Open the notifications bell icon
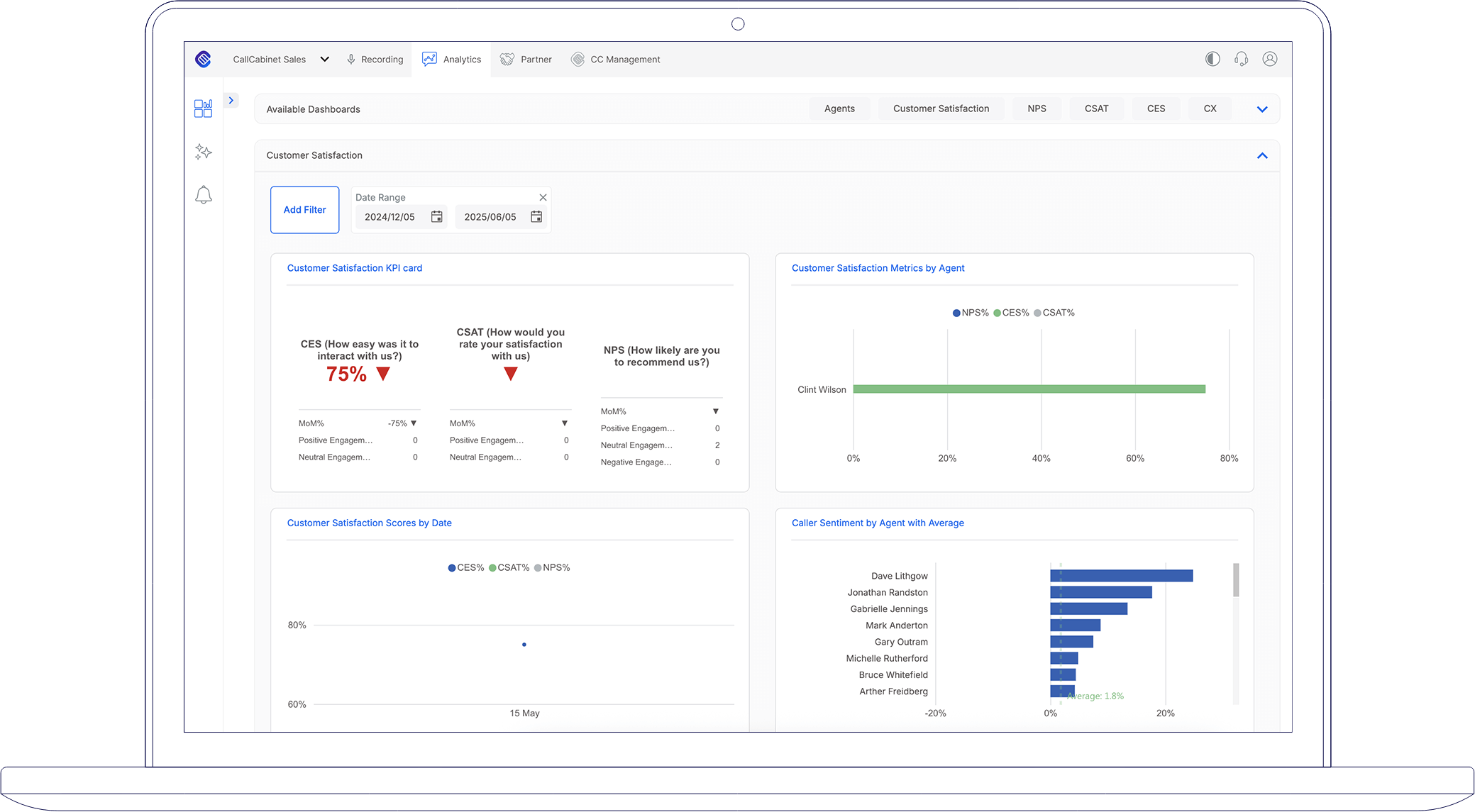The height and width of the screenshot is (812, 1475). [203, 195]
